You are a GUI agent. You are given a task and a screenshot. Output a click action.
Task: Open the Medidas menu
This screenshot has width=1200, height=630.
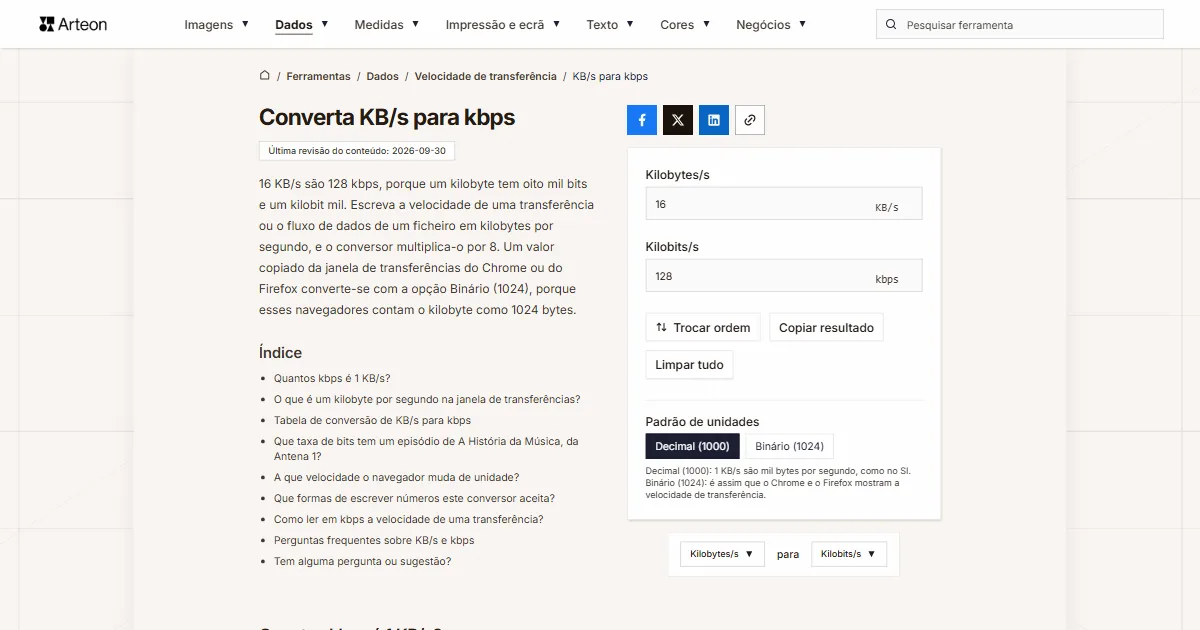point(387,25)
